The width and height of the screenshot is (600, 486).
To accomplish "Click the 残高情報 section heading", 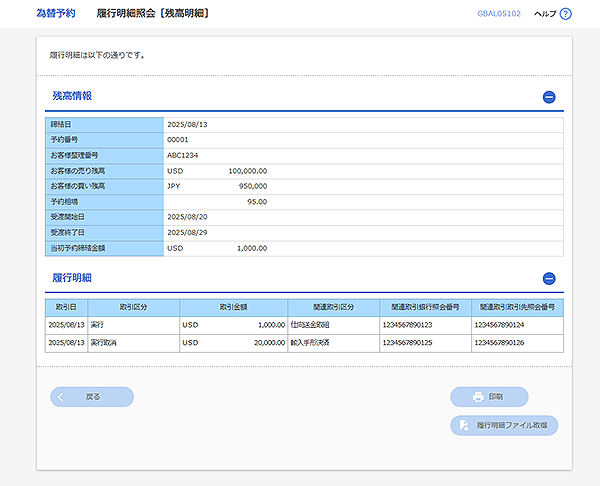I will pyautogui.click(x=72, y=96).
